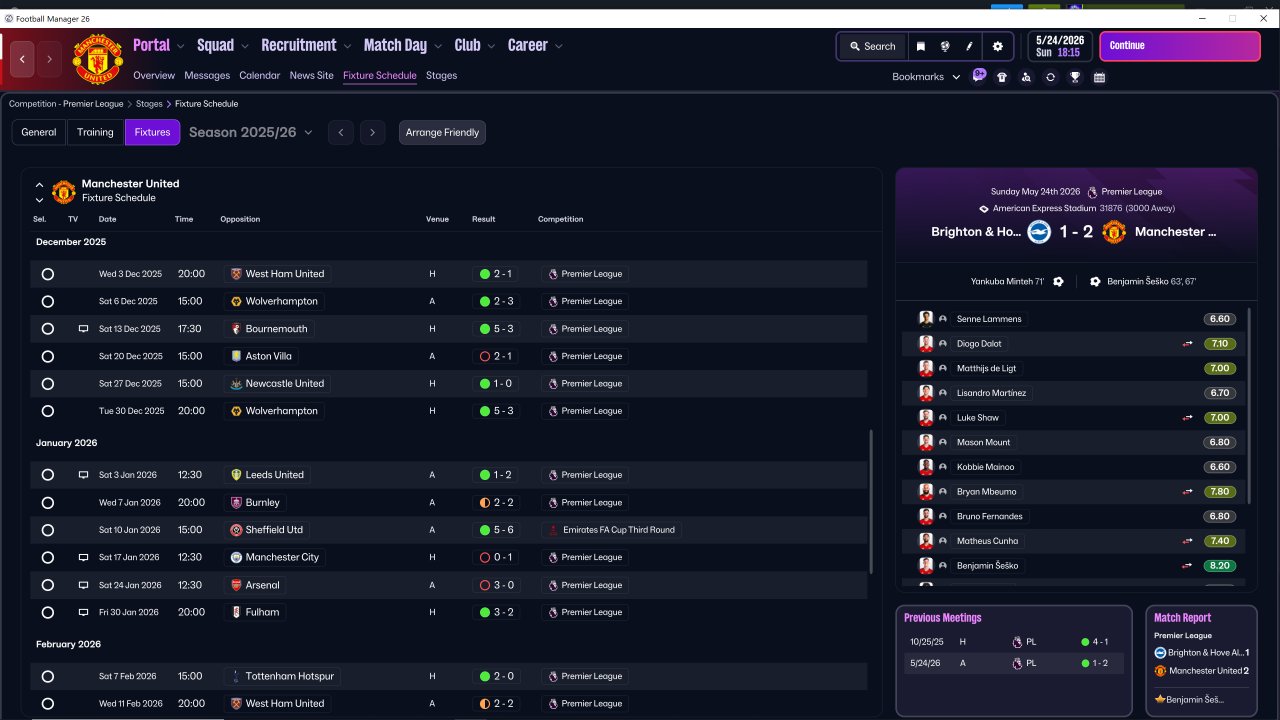This screenshot has height=720, width=1280.
Task: Click the circular refresh arrows icon
Action: [1050, 77]
